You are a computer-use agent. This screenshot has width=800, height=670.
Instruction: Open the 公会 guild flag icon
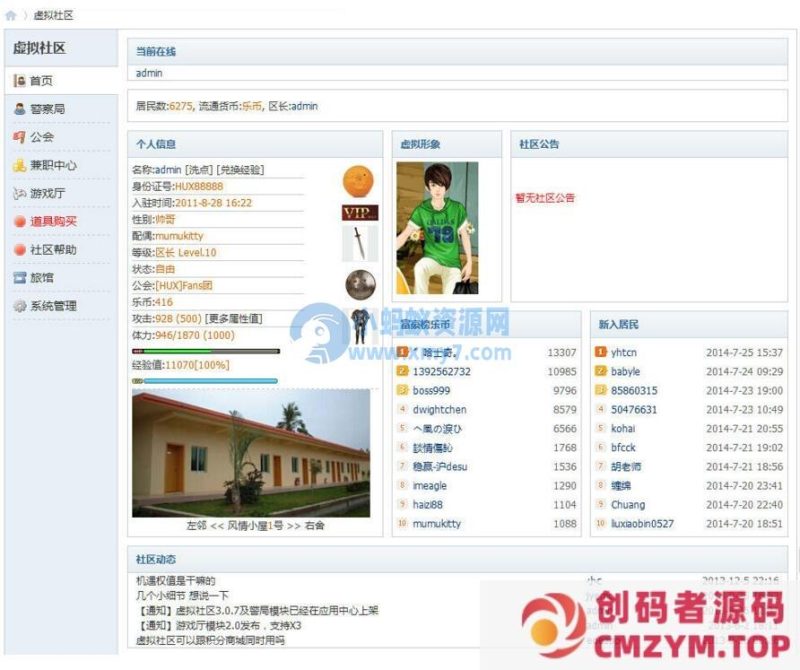click(19, 137)
